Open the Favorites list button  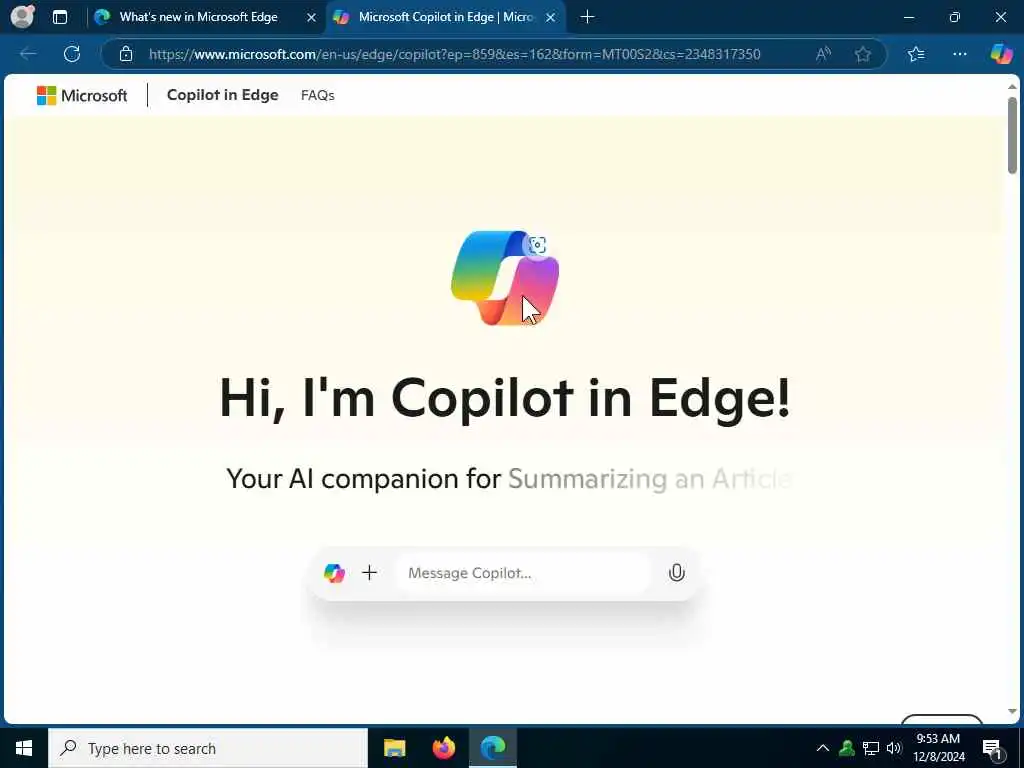[916, 54]
